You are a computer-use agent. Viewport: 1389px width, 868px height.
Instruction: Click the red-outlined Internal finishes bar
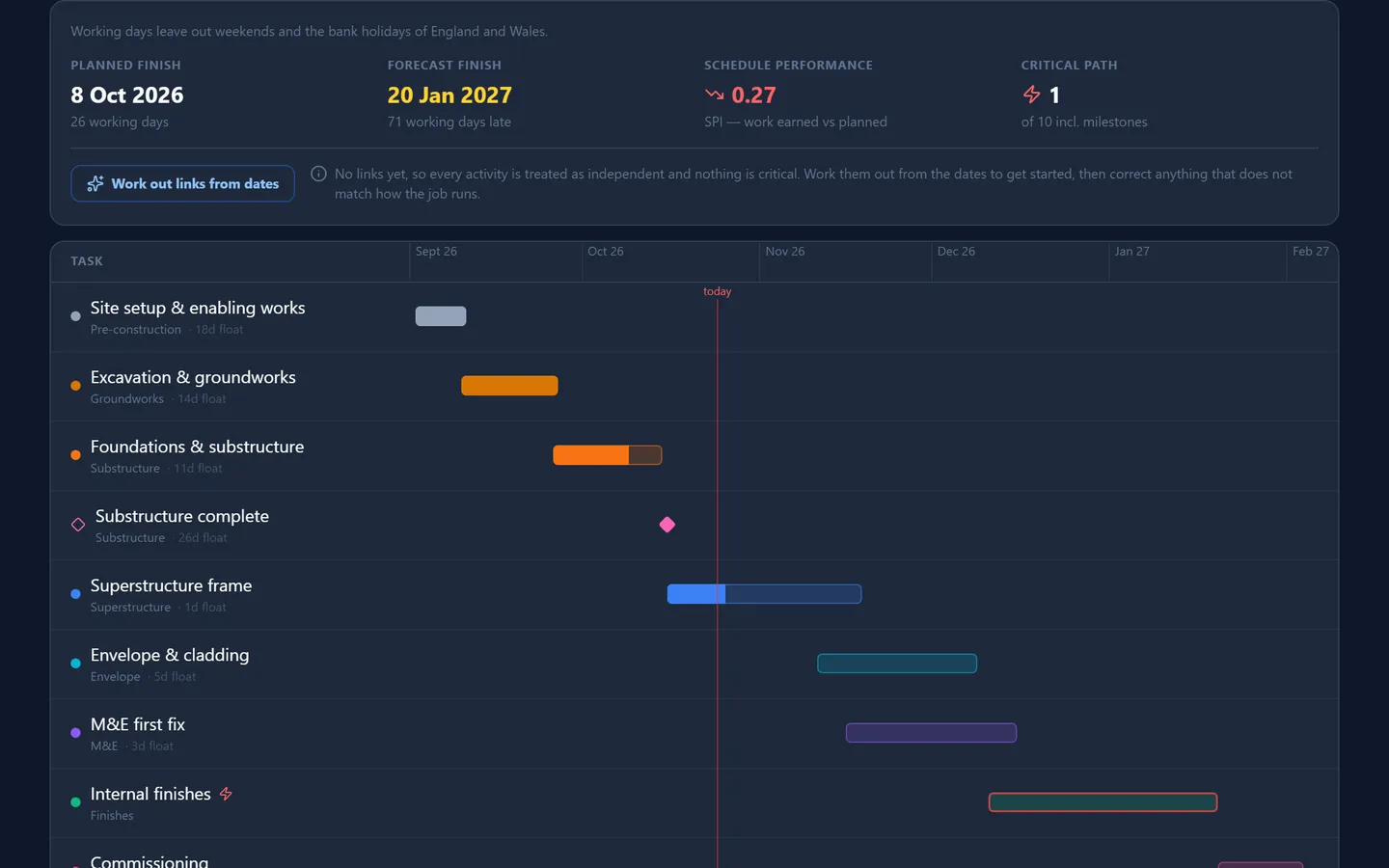[1103, 802]
